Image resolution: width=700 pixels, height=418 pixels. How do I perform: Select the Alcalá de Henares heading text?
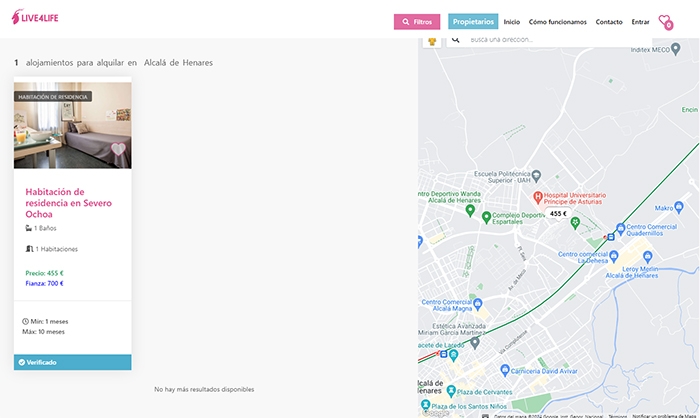point(178,63)
